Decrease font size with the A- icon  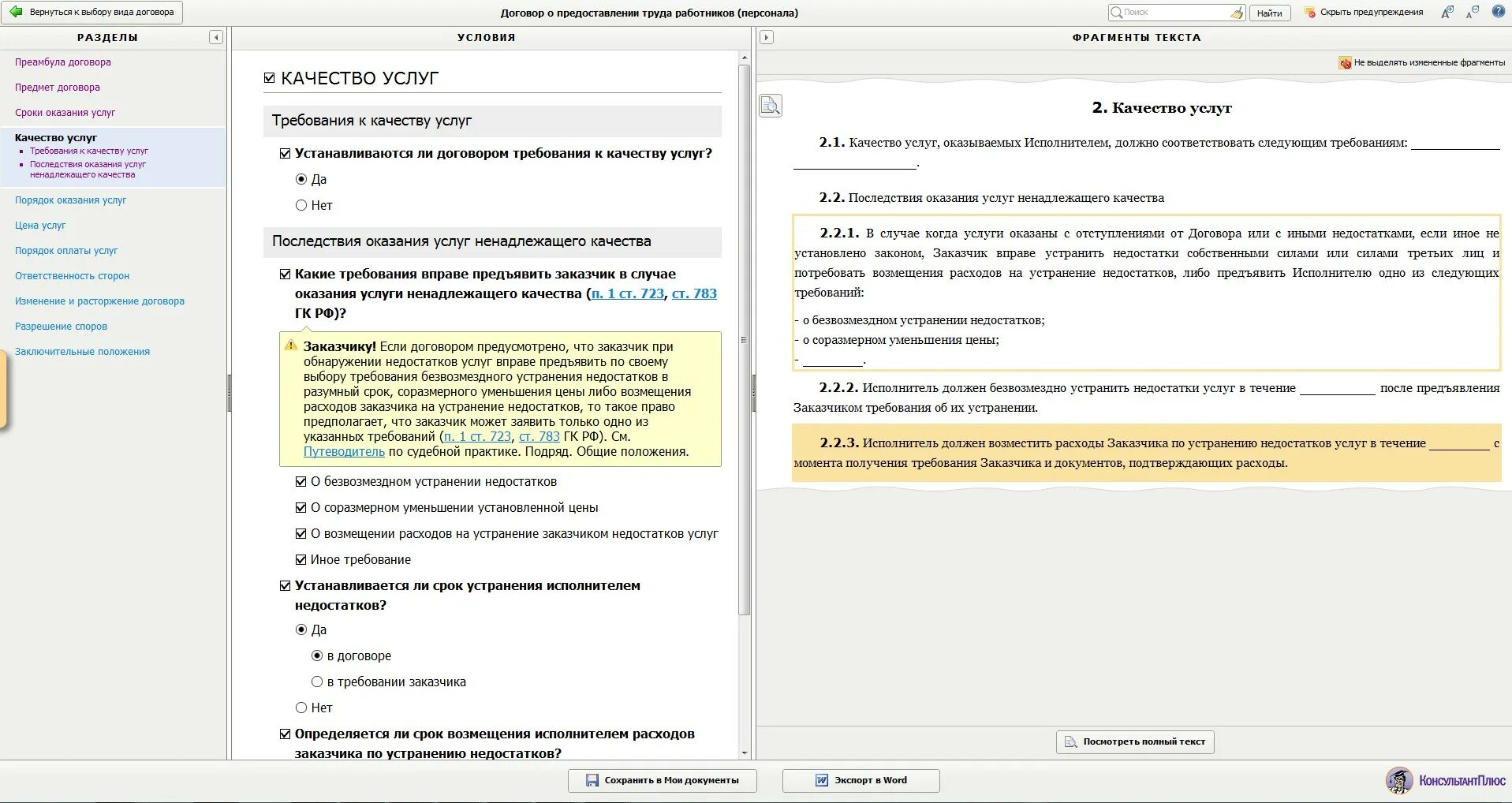[x=1473, y=12]
